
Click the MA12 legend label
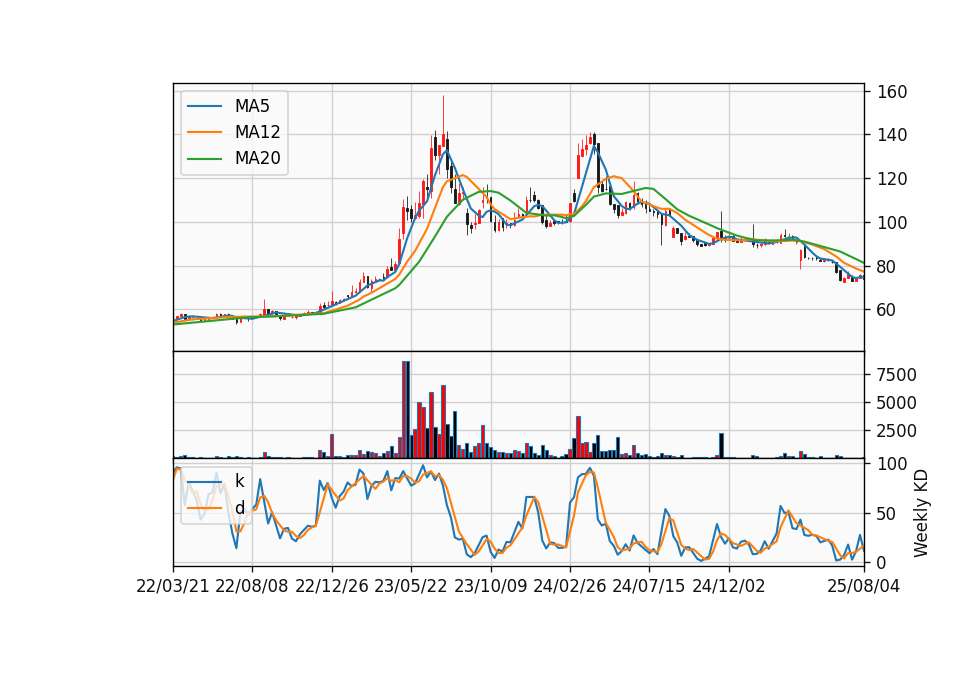(258, 132)
